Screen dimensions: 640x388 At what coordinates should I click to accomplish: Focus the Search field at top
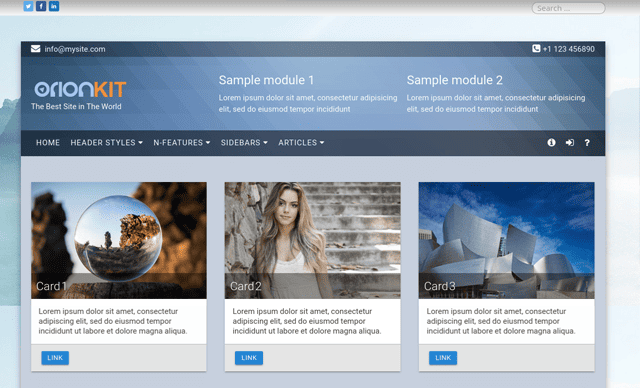568,8
